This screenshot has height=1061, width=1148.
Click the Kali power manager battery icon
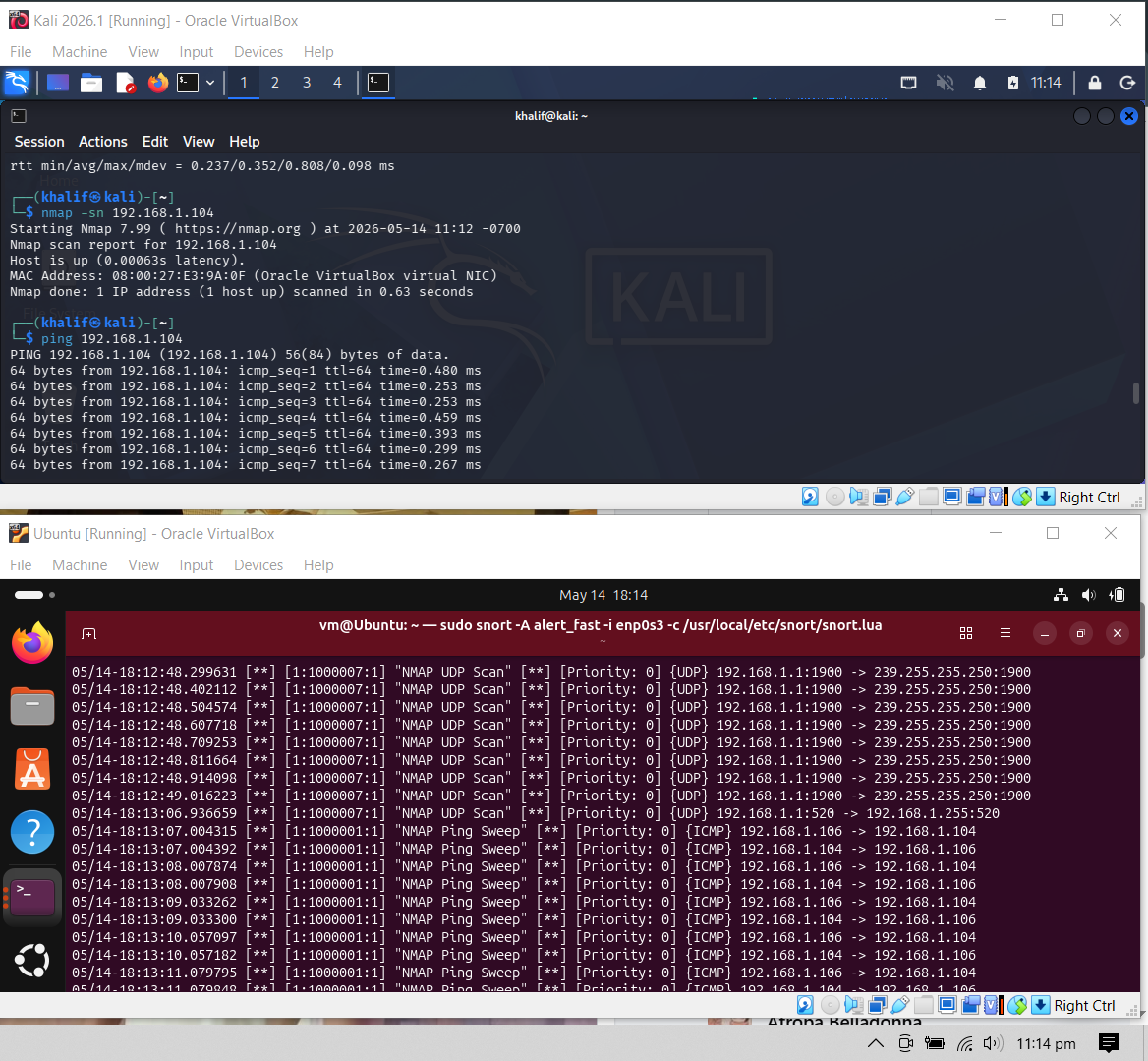1012,83
